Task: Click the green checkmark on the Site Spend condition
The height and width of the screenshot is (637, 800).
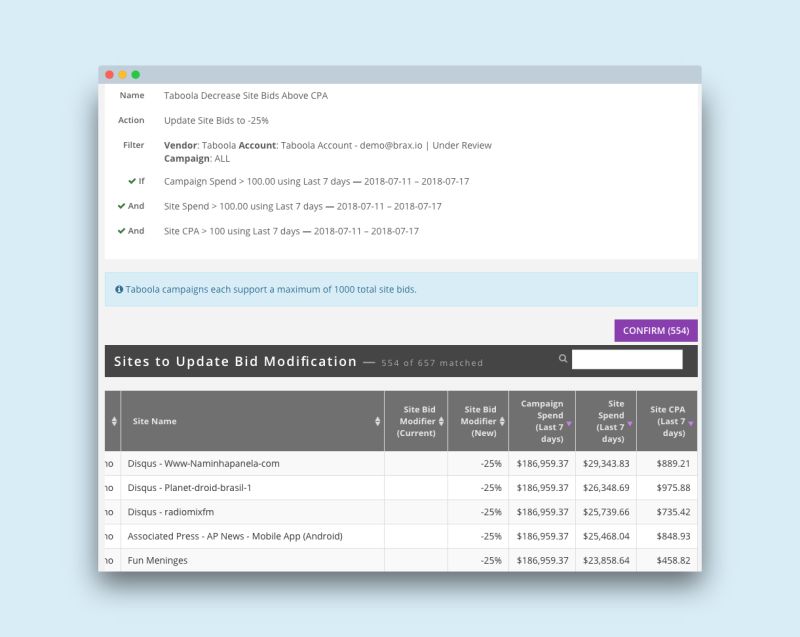Action: (x=122, y=206)
